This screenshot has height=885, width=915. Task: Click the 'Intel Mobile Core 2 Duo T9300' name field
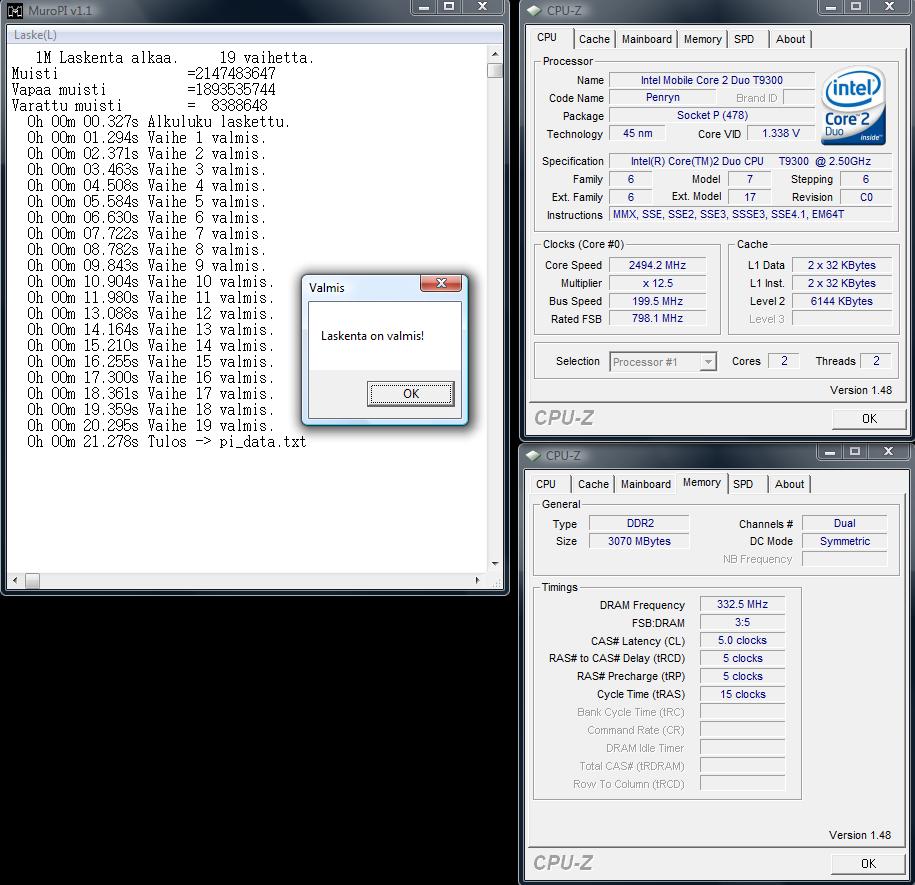[x=711, y=80]
